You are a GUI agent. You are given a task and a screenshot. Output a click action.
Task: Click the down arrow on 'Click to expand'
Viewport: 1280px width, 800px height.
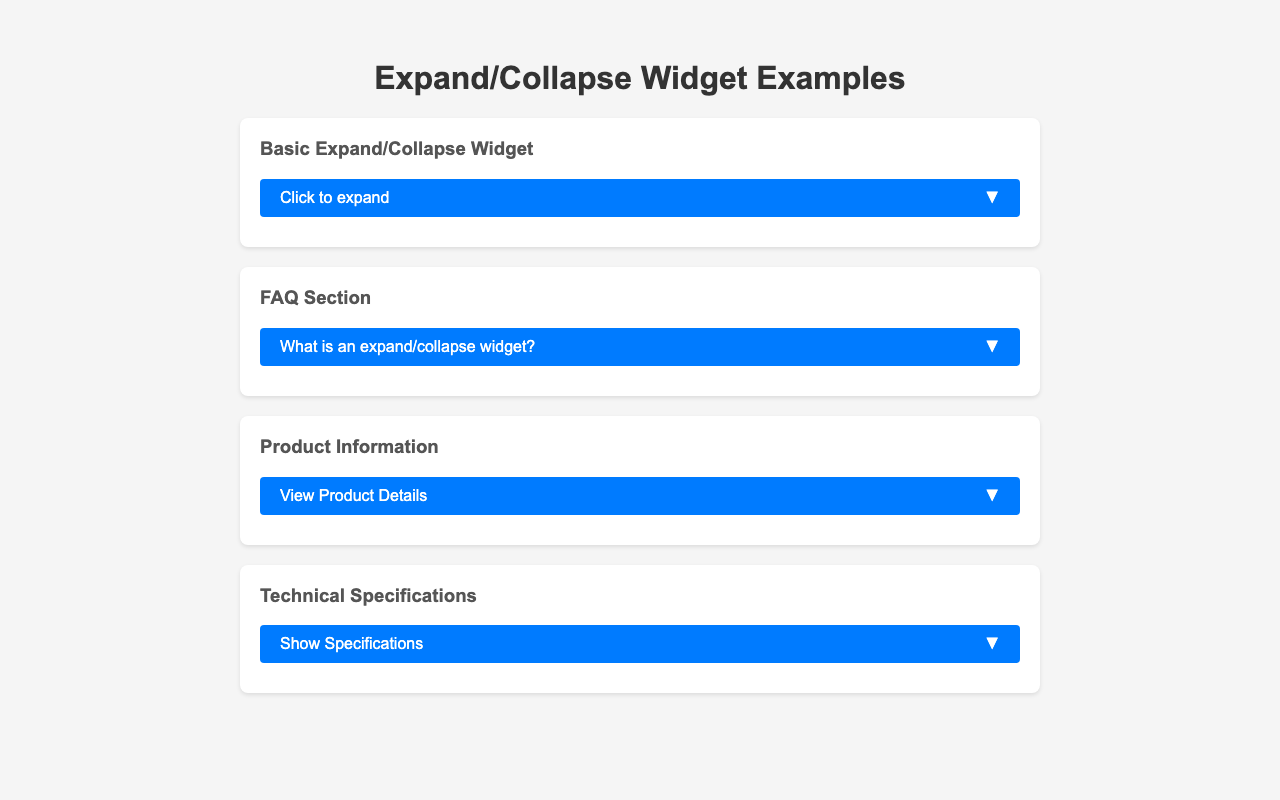tap(992, 197)
